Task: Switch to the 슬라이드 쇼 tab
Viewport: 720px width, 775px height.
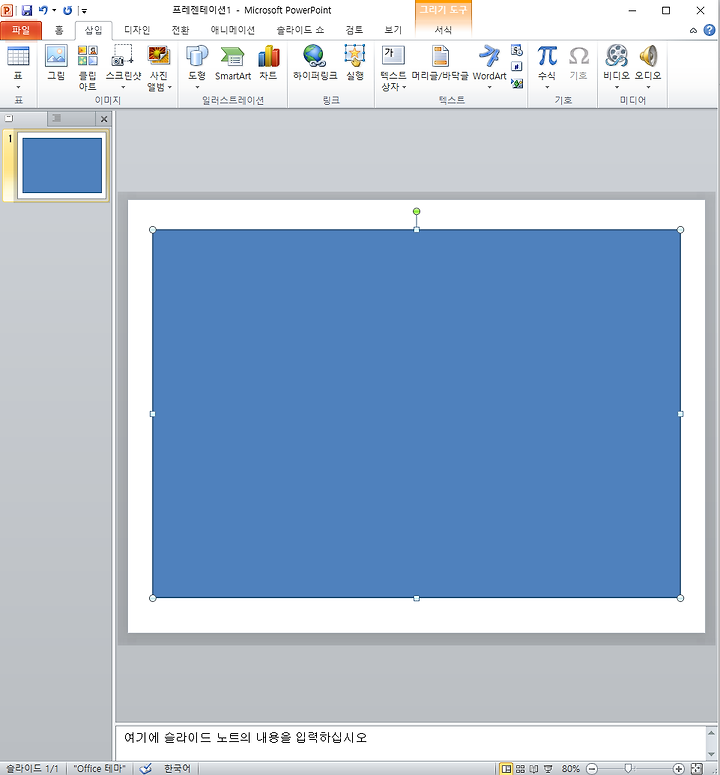Action: click(x=300, y=30)
